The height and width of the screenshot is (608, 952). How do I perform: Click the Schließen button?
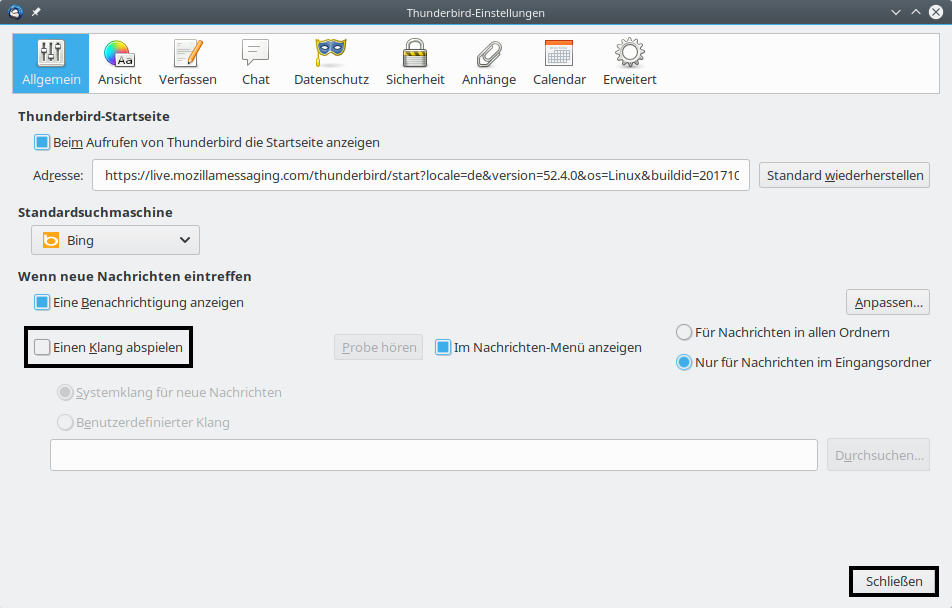[894, 581]
